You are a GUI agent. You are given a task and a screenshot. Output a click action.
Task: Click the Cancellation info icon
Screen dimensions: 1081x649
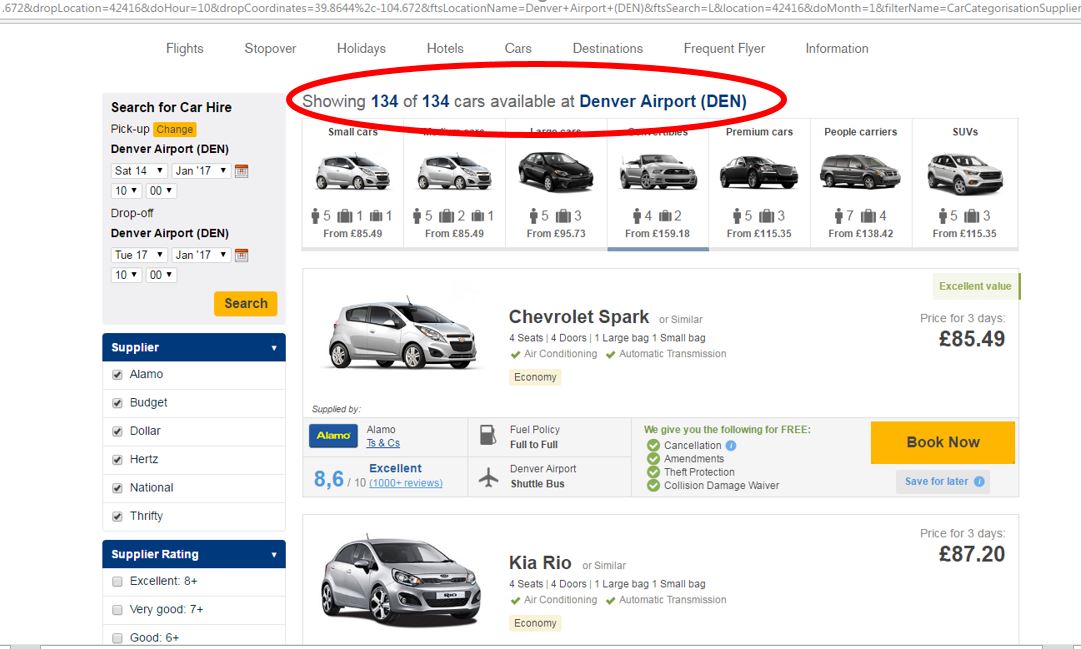pyautogui.click(x=731, y=446)
